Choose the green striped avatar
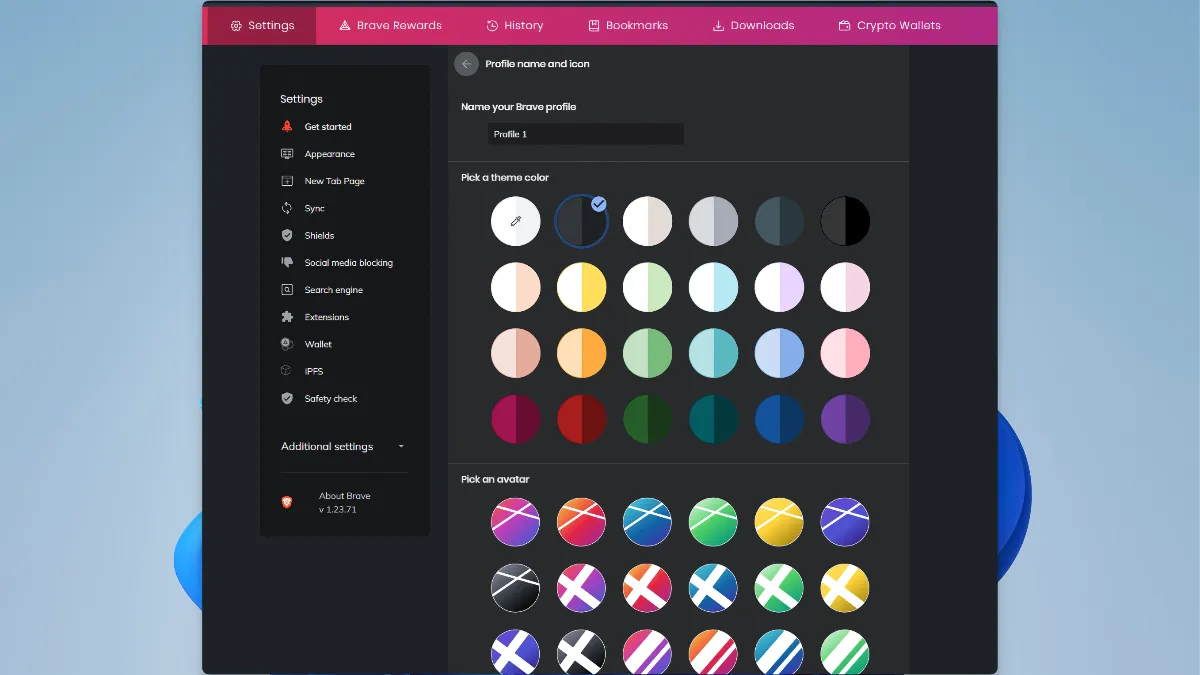The height and width of the screenshot is (675, 1200). click(846, 652)
